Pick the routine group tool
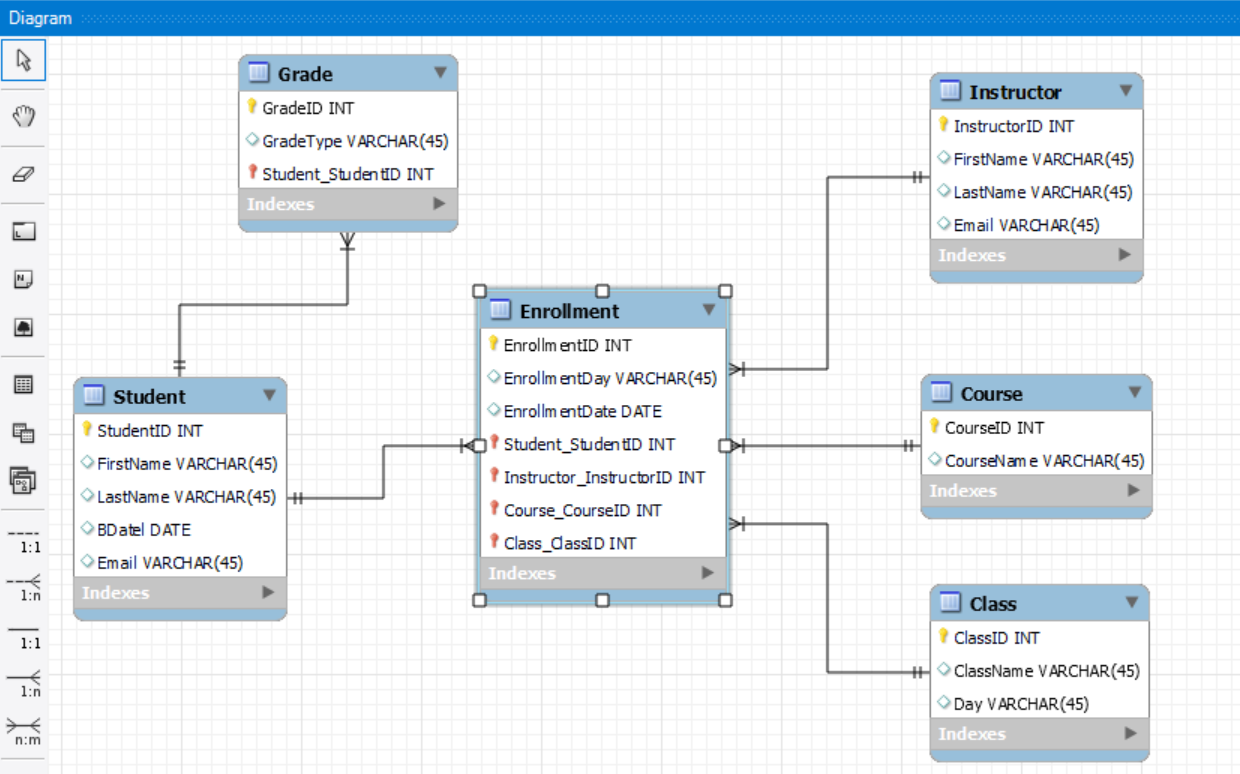 point(24,481)
